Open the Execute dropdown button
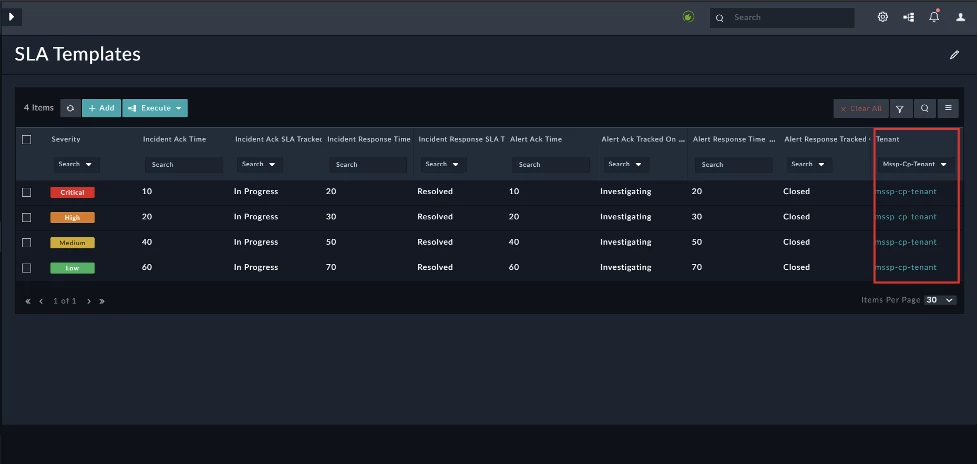This screenshot has height=464, width=978. pyautogui.click(x=155, y=109)
